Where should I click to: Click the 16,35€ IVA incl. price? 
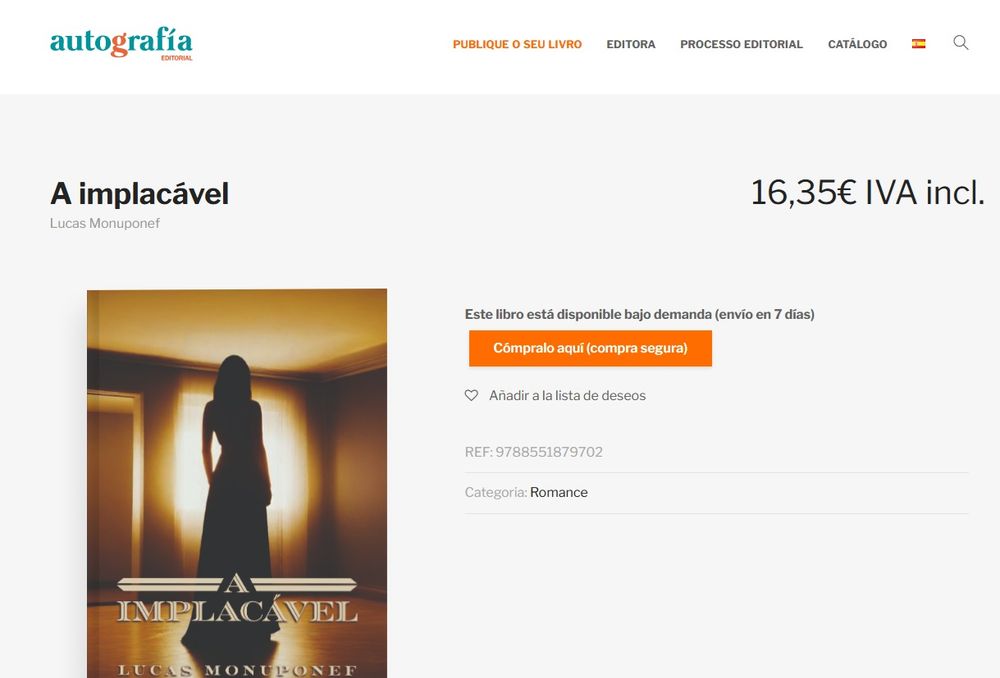pos(867,193)
